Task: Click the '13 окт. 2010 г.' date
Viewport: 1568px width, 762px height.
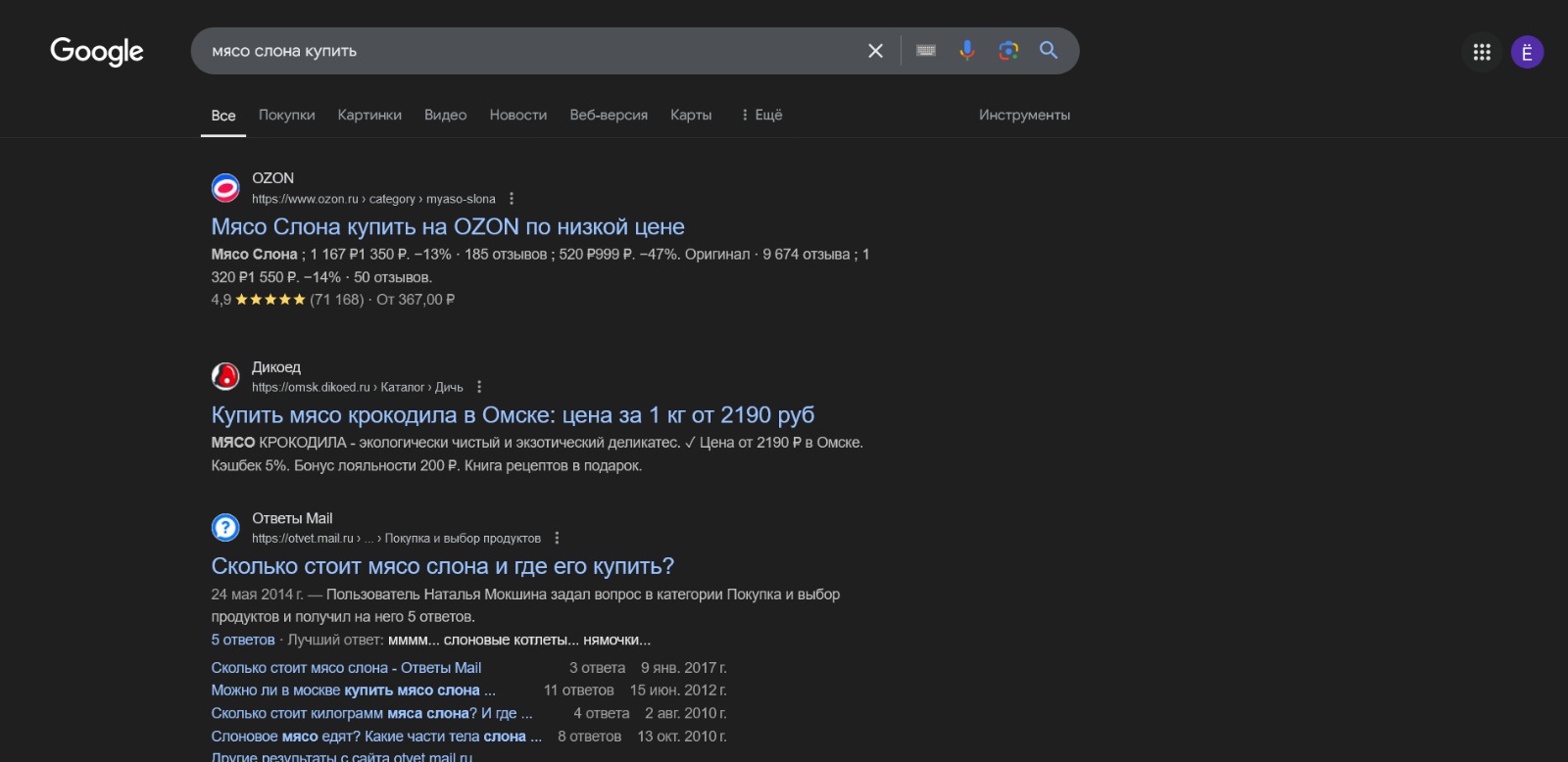Action: (682, 737)
